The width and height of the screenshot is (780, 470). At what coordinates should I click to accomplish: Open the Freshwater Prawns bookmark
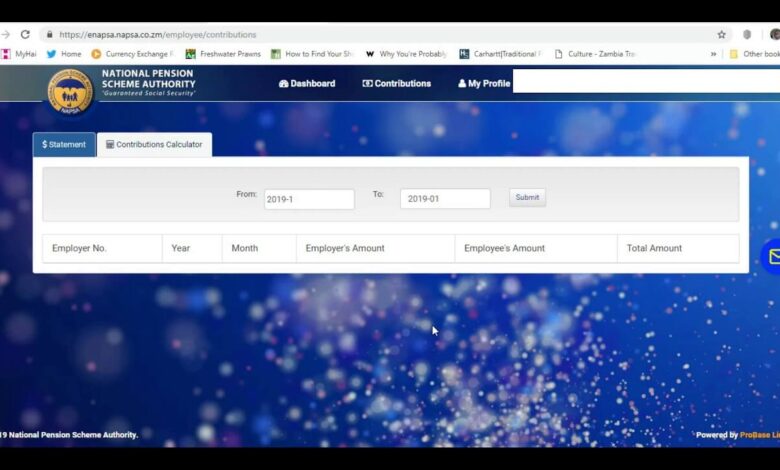[x=223, y=54]
